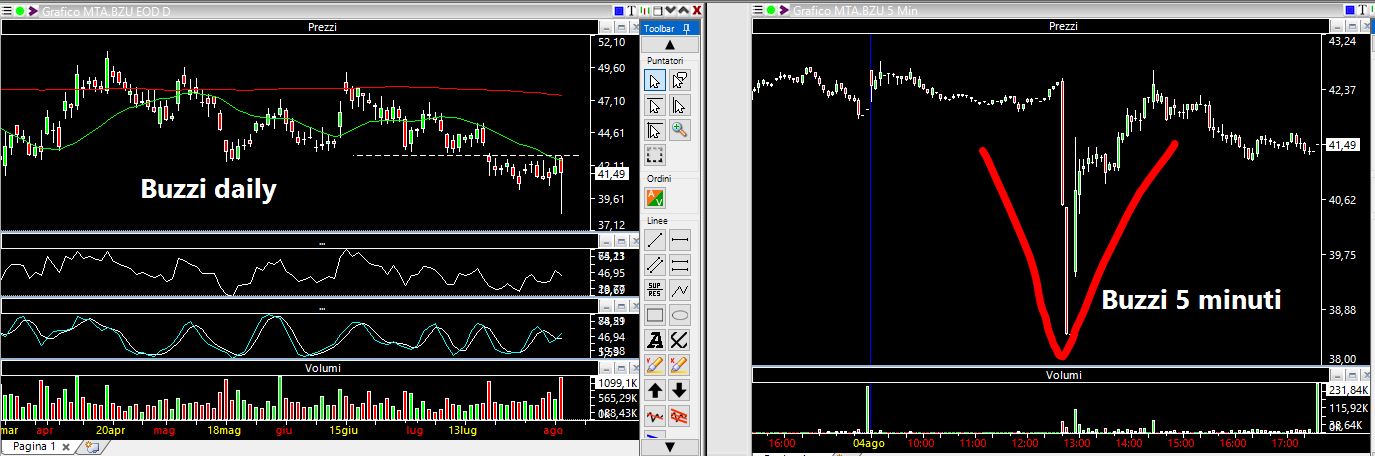Toggle the Toolbar pin icon

686,28
